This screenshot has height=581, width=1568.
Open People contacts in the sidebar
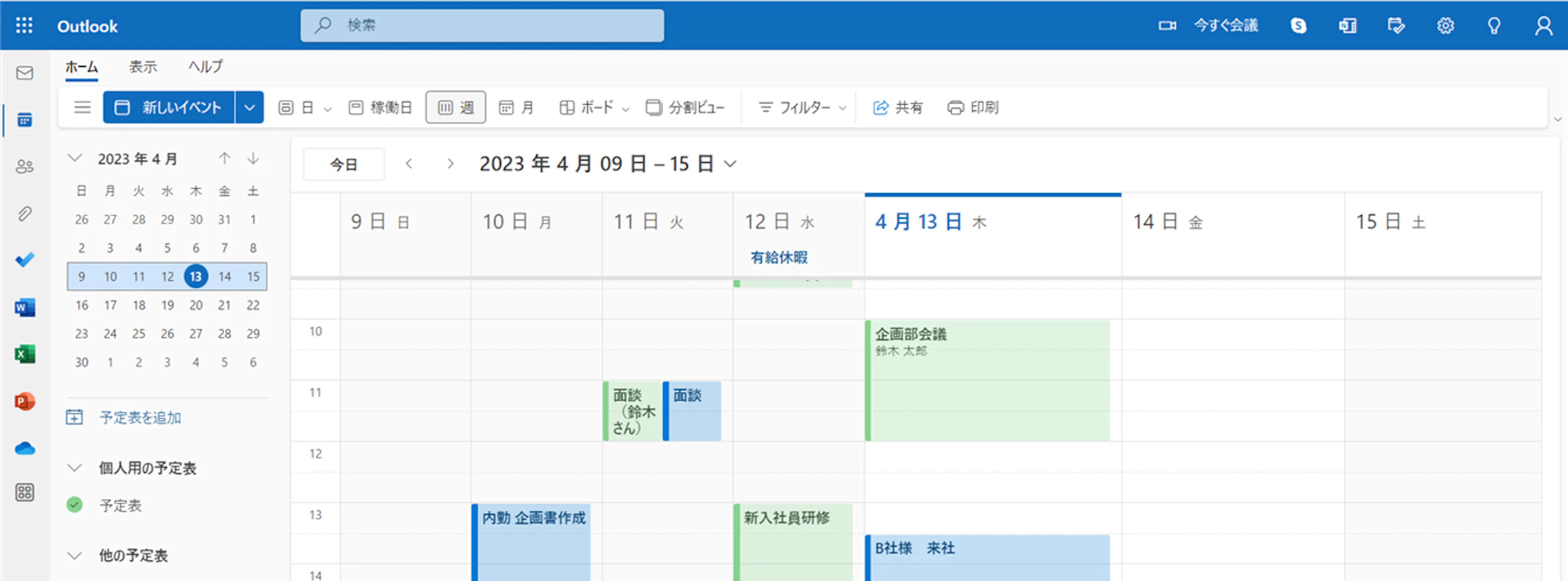click(24, 166)
